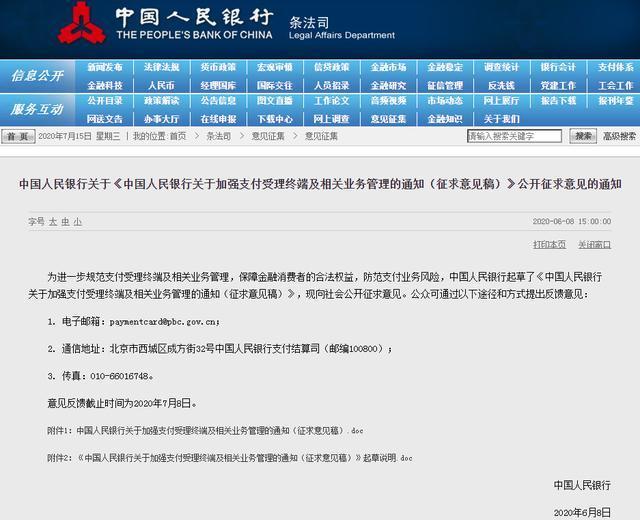Go to the 宏观审慎 section

275,67
